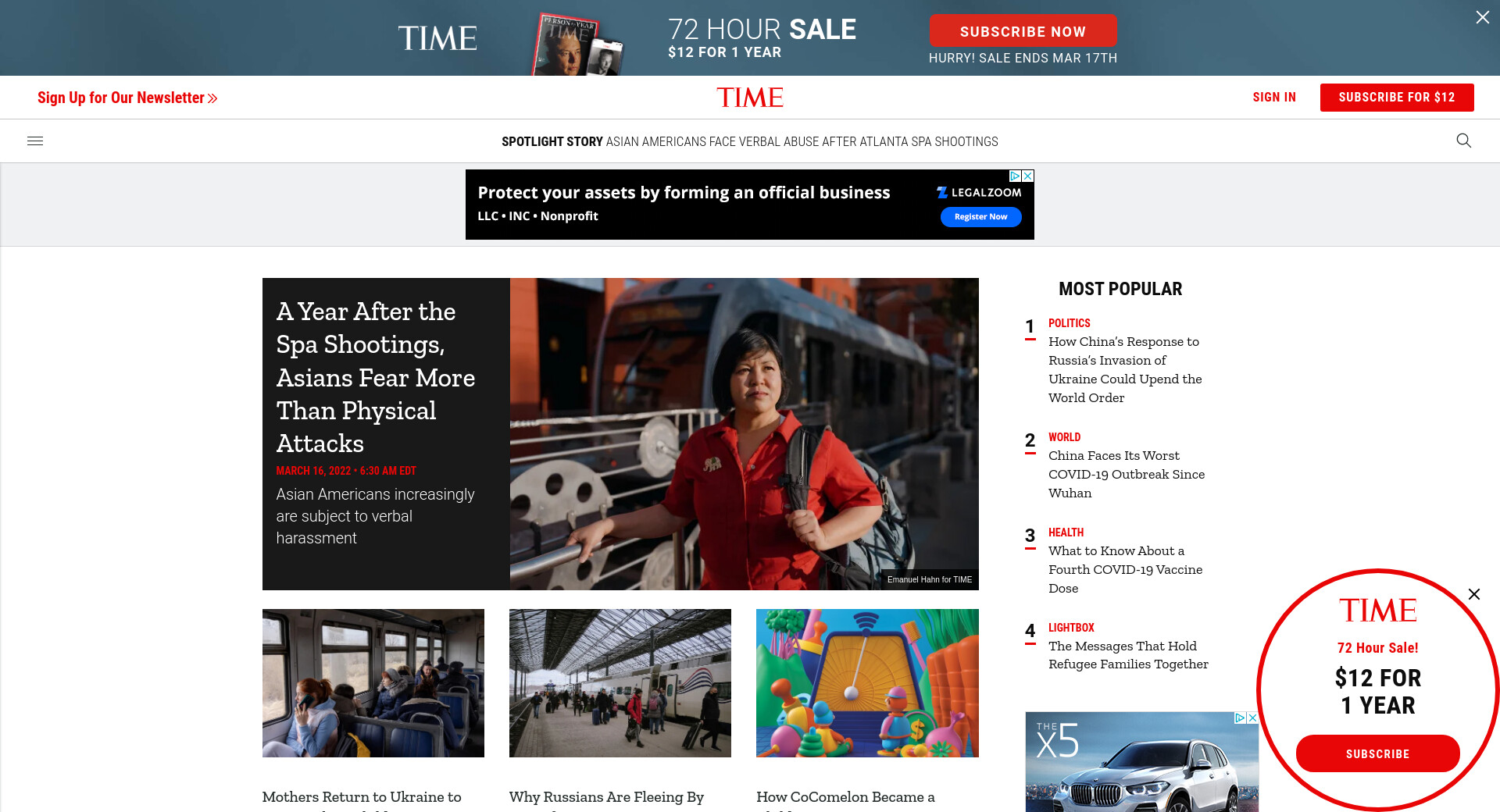Close the LegalZoom banner ad
1500x812 pixels.
1028,176
